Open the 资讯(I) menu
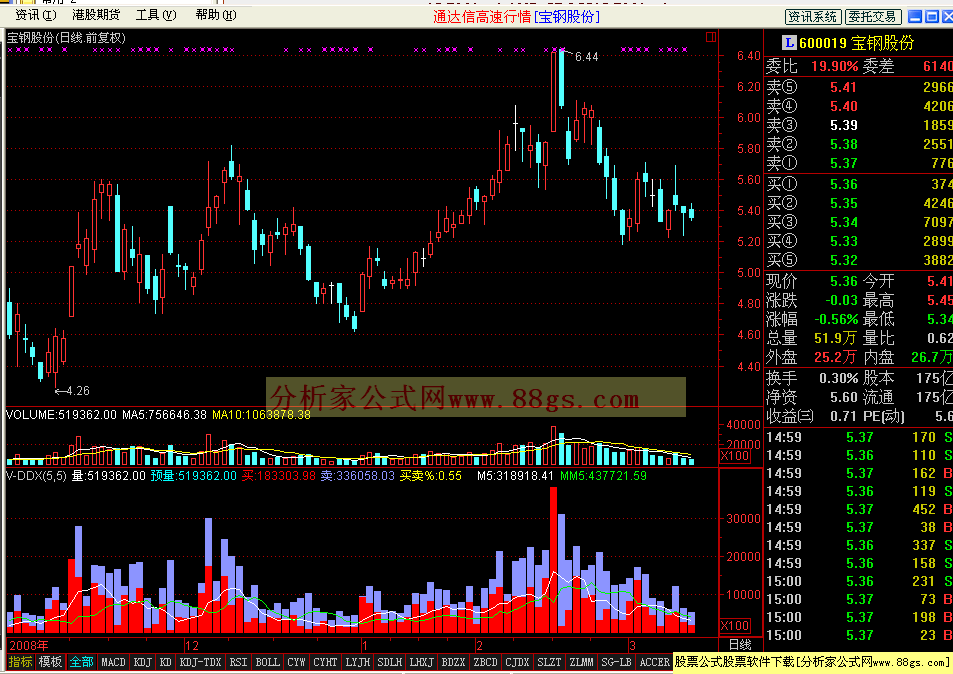 pos(36,15)
